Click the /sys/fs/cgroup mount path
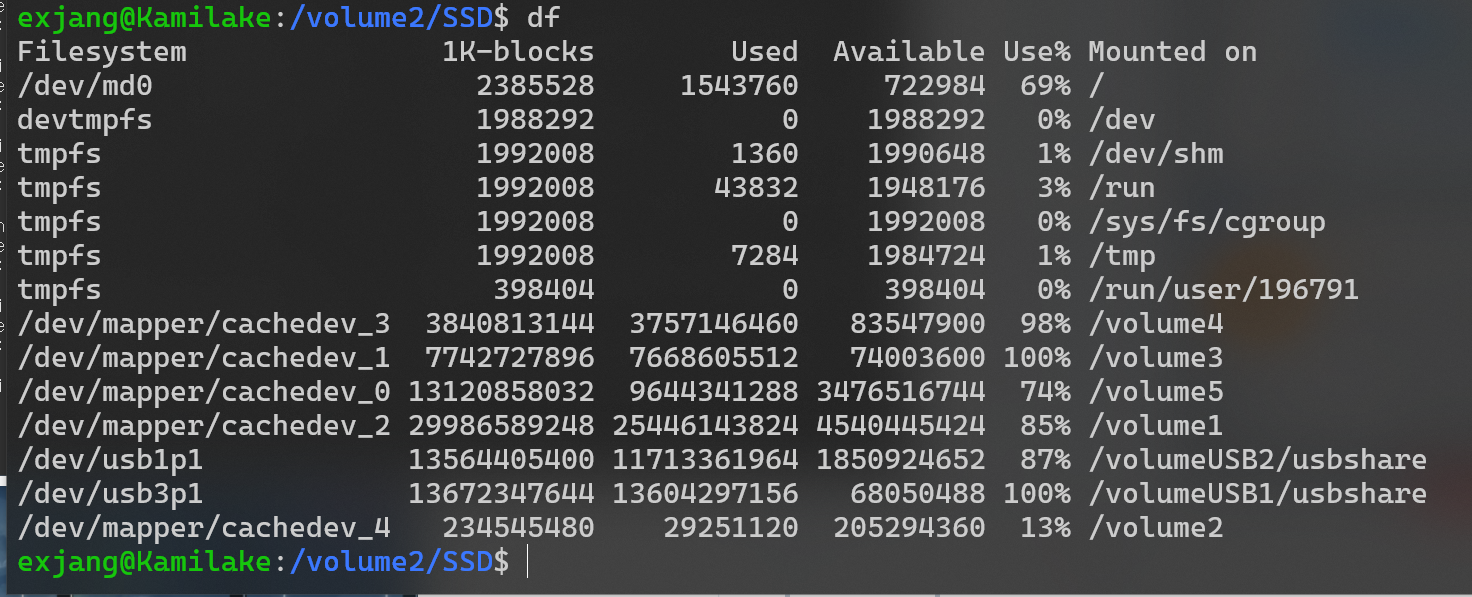 click(x=1207, y=222)
